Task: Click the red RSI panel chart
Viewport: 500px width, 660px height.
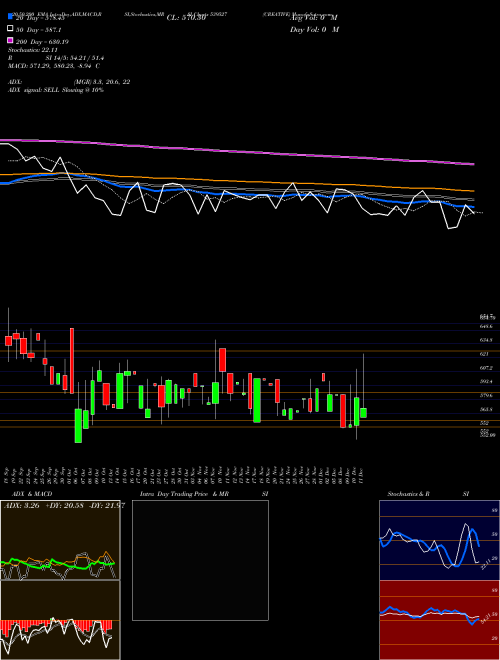Action: 439,620
